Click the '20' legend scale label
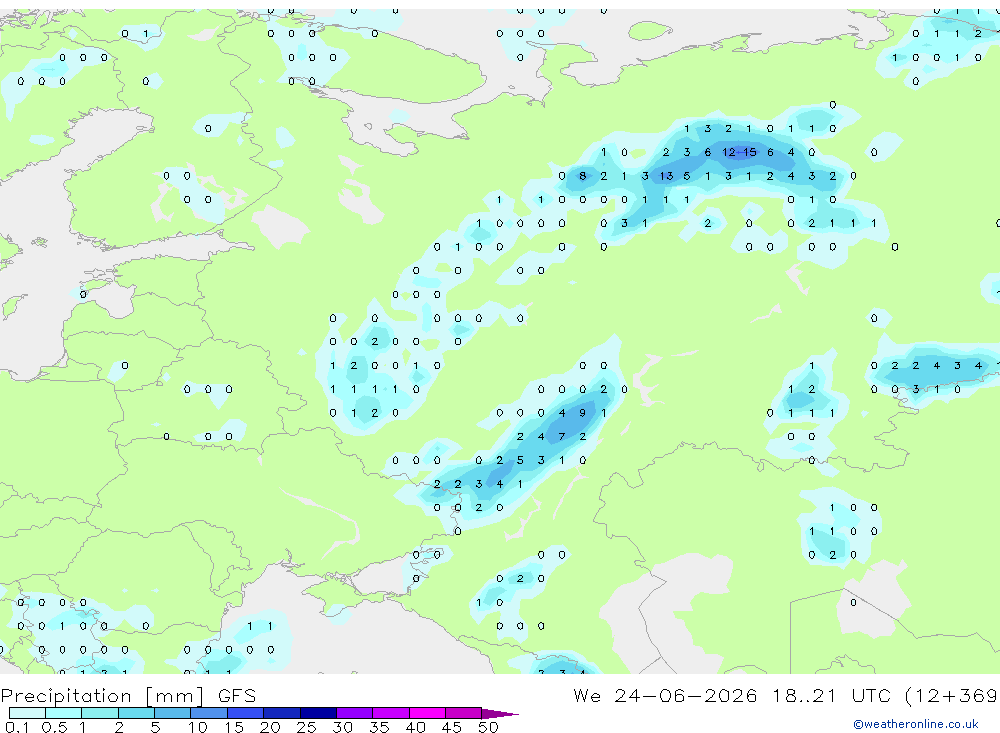Viewport: 1000px width, 733px height. point(270,727)
